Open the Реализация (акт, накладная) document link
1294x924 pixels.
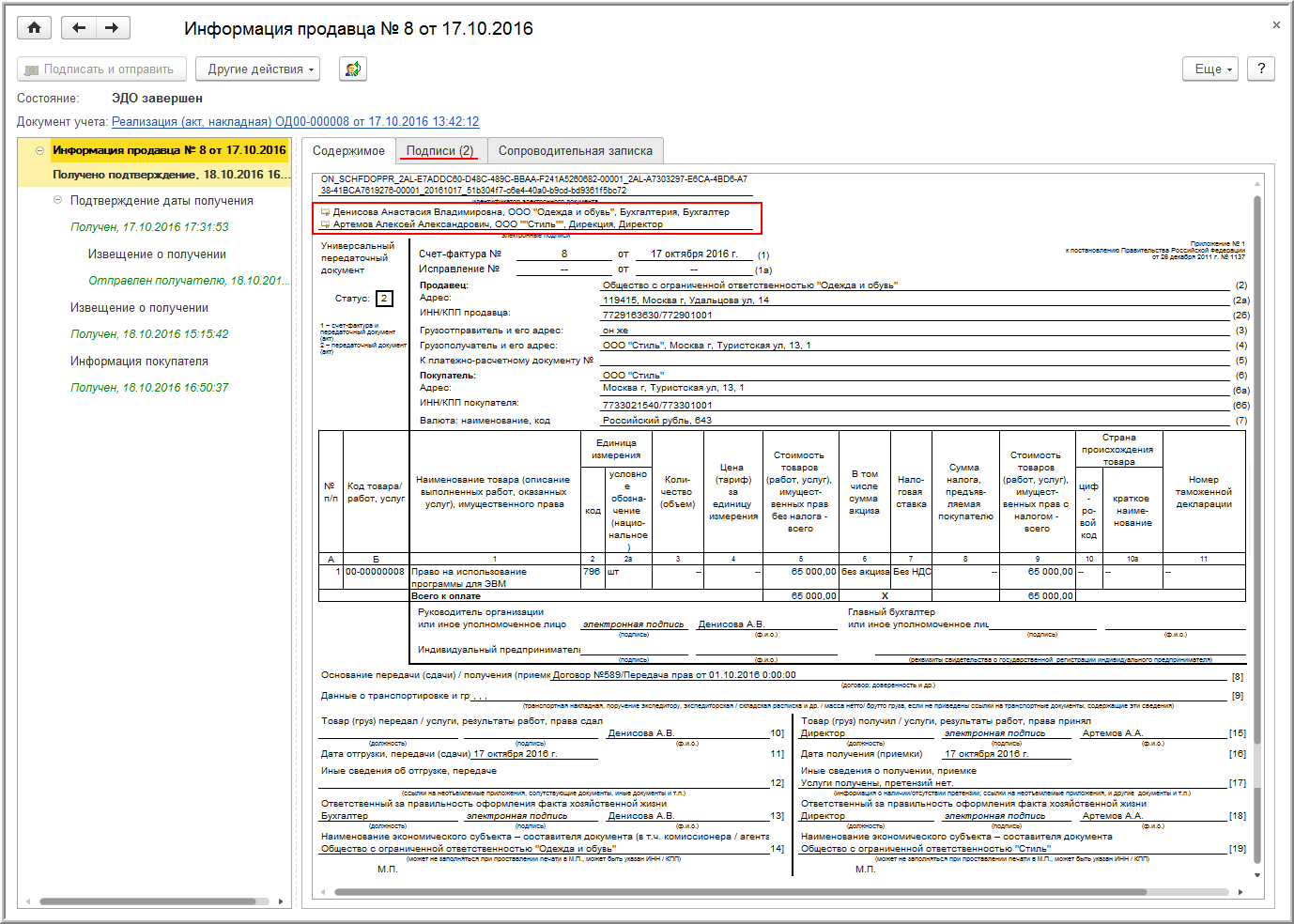(x=295, y=122)
